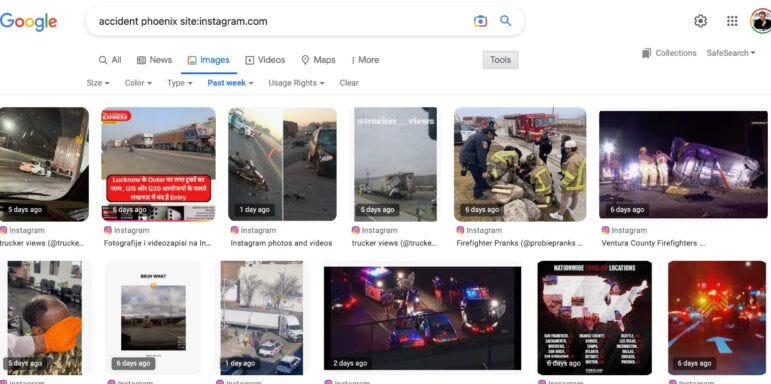Click Instagram icon under Firefighter Pranks result
The image size is (771, 384).
pyautogui.click(x=460, y=230)
